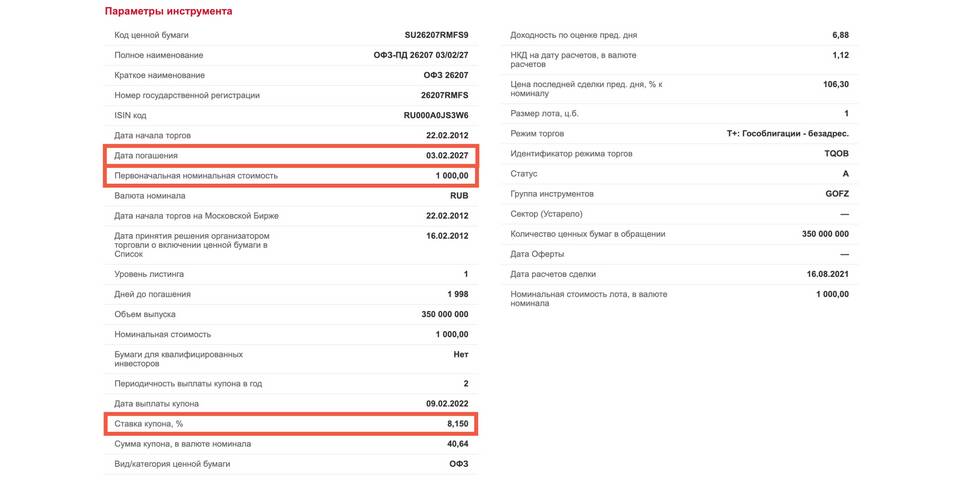
Task: Select the security code SU26207RMFS9
Action: (436, 35)
